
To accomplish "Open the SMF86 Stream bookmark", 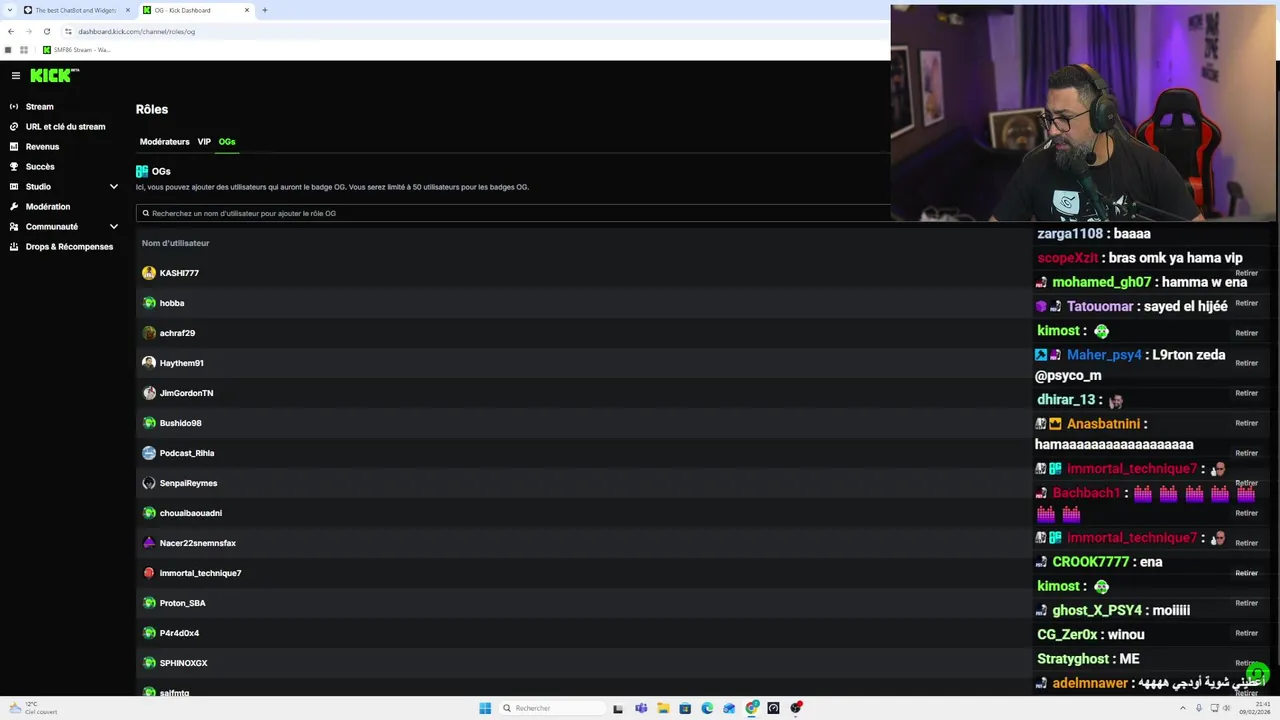I will (76, 50).
